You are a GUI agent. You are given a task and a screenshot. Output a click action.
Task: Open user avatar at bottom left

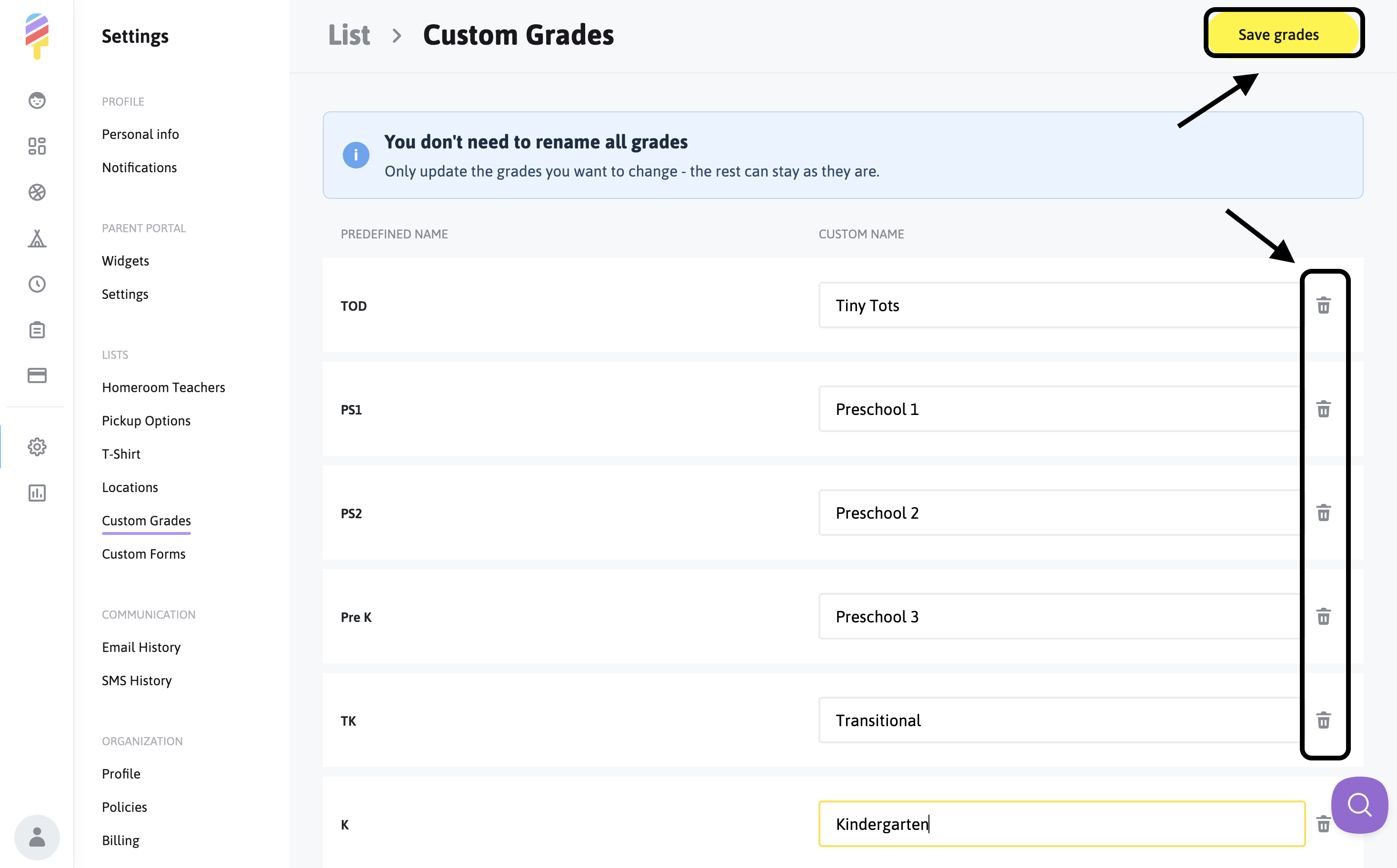click(37, 837)
